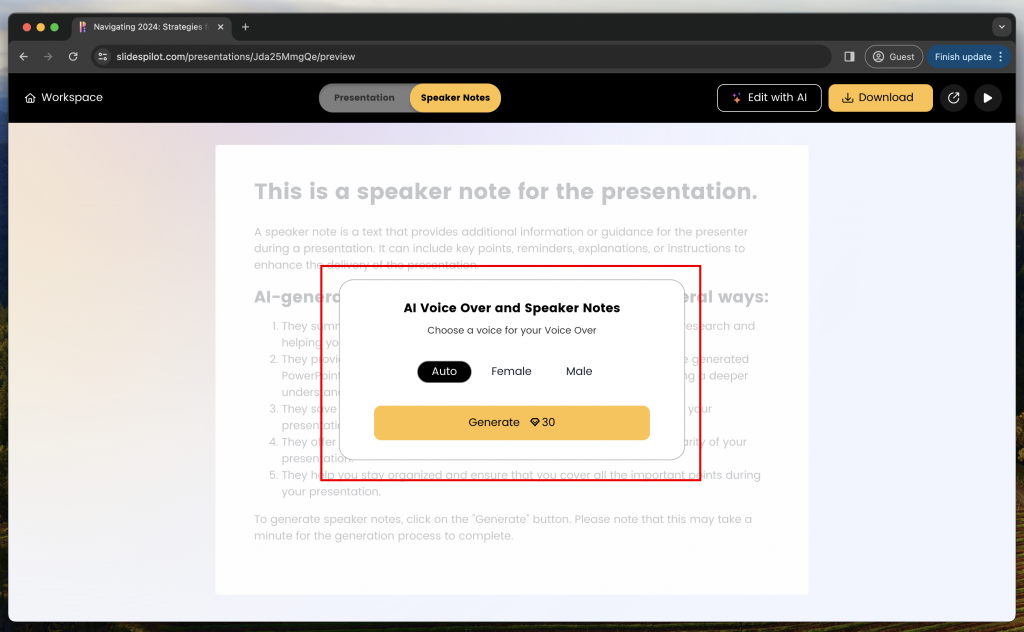
Task: Switch to the Presentation tab
Action: tap(364, 98)
